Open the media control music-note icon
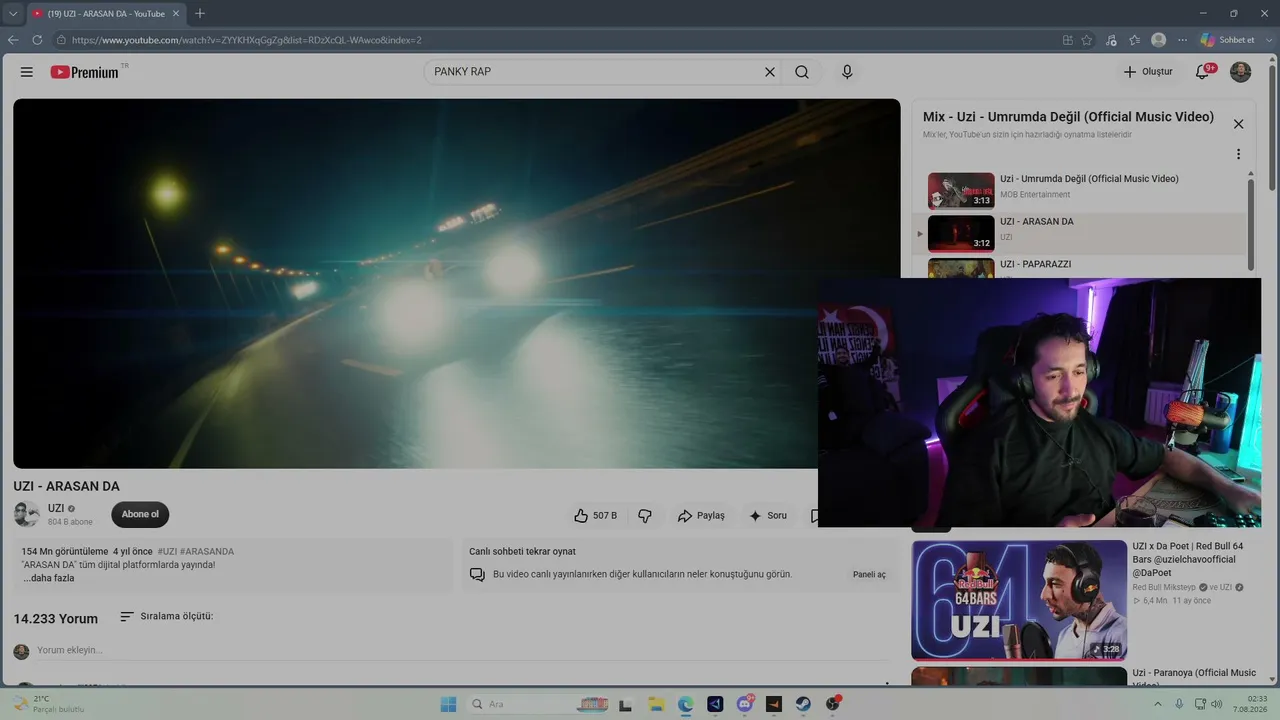Viewport: 1280px width, 720px height. click(x=1111, y=40)
